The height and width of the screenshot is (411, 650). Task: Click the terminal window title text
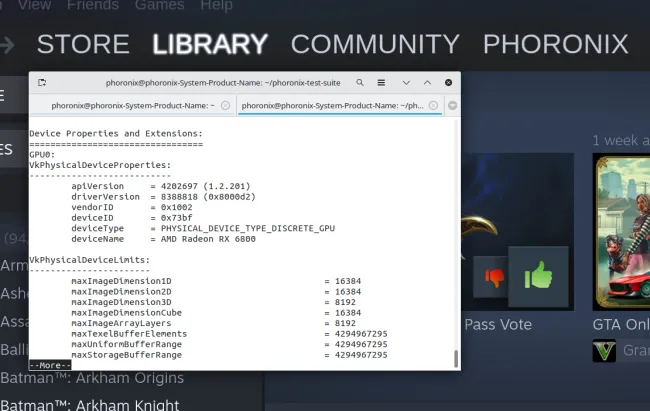[223, 83]
